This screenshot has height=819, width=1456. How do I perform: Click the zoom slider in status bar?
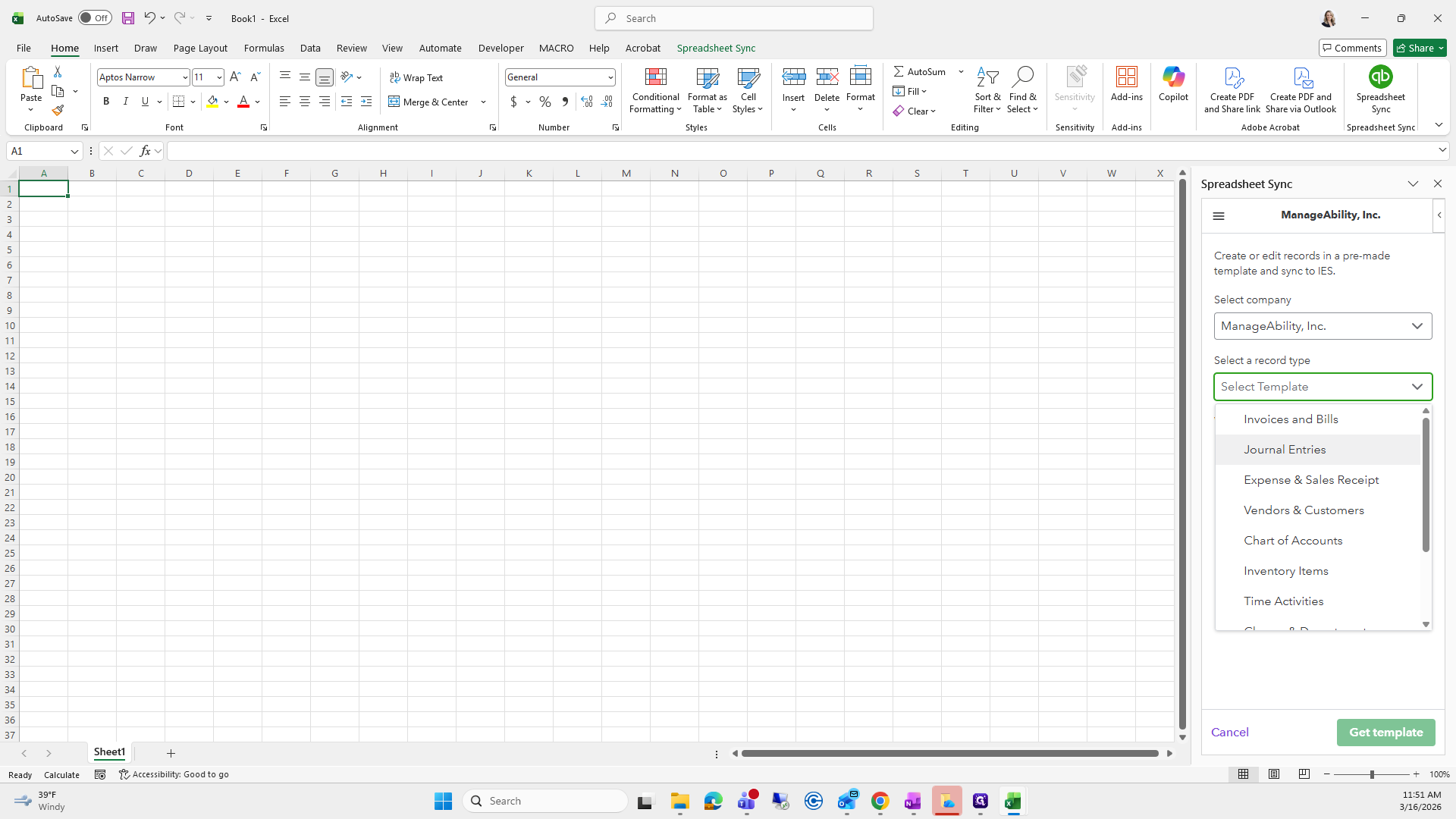1371,774
